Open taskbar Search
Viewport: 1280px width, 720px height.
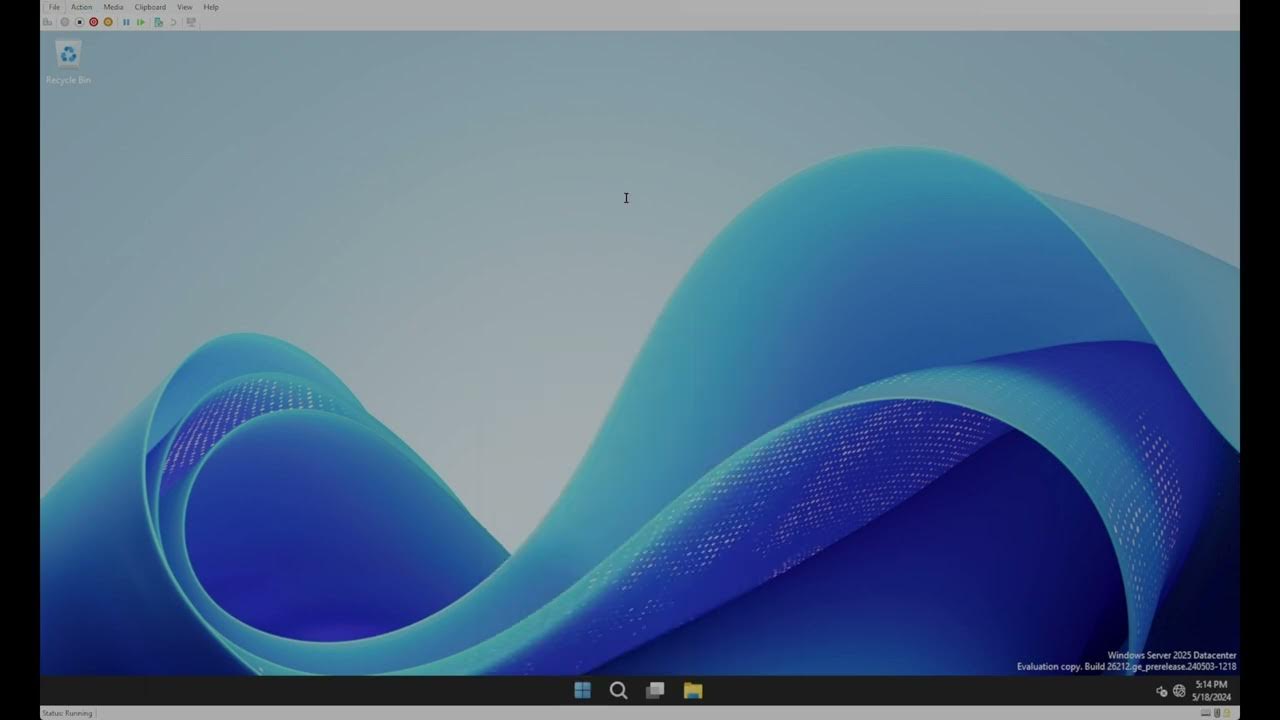pos(618,690)
